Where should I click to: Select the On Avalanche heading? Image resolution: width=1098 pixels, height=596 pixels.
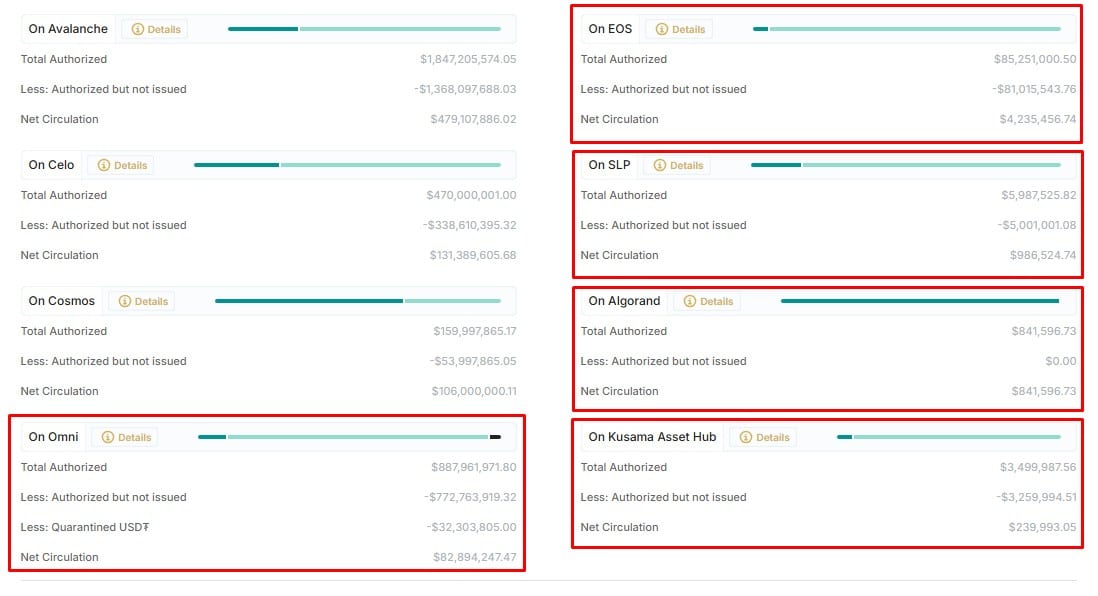(x=68, y=29)
